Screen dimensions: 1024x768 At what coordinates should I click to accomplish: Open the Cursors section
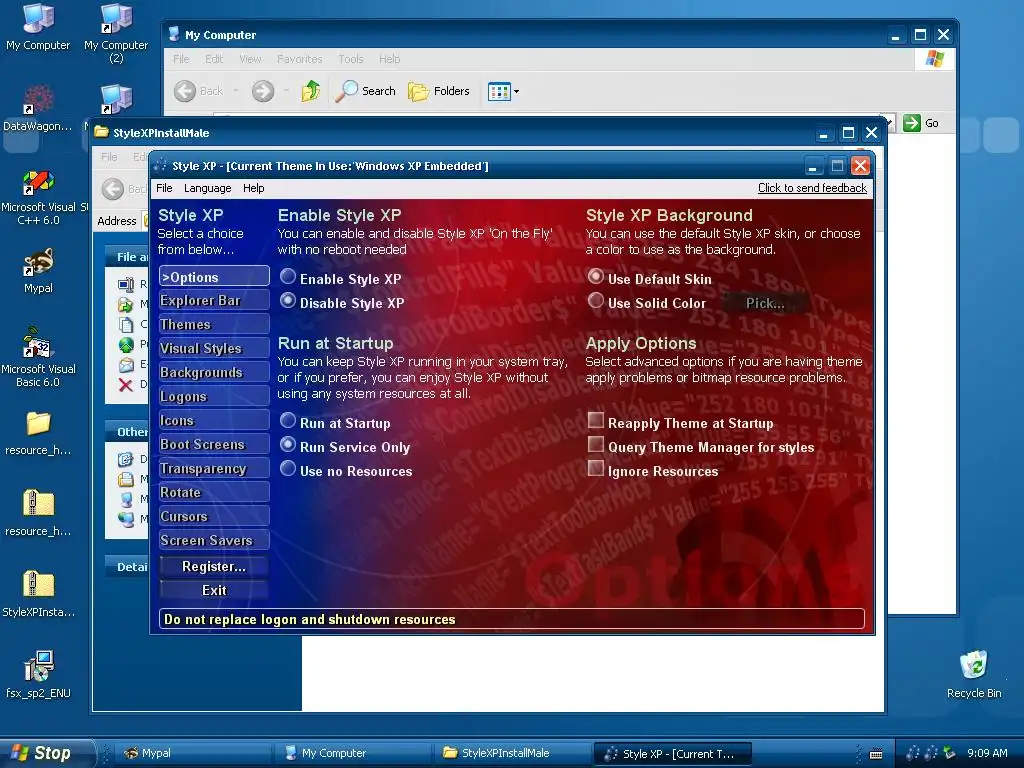pyautogui.click(x=214, y=517)
